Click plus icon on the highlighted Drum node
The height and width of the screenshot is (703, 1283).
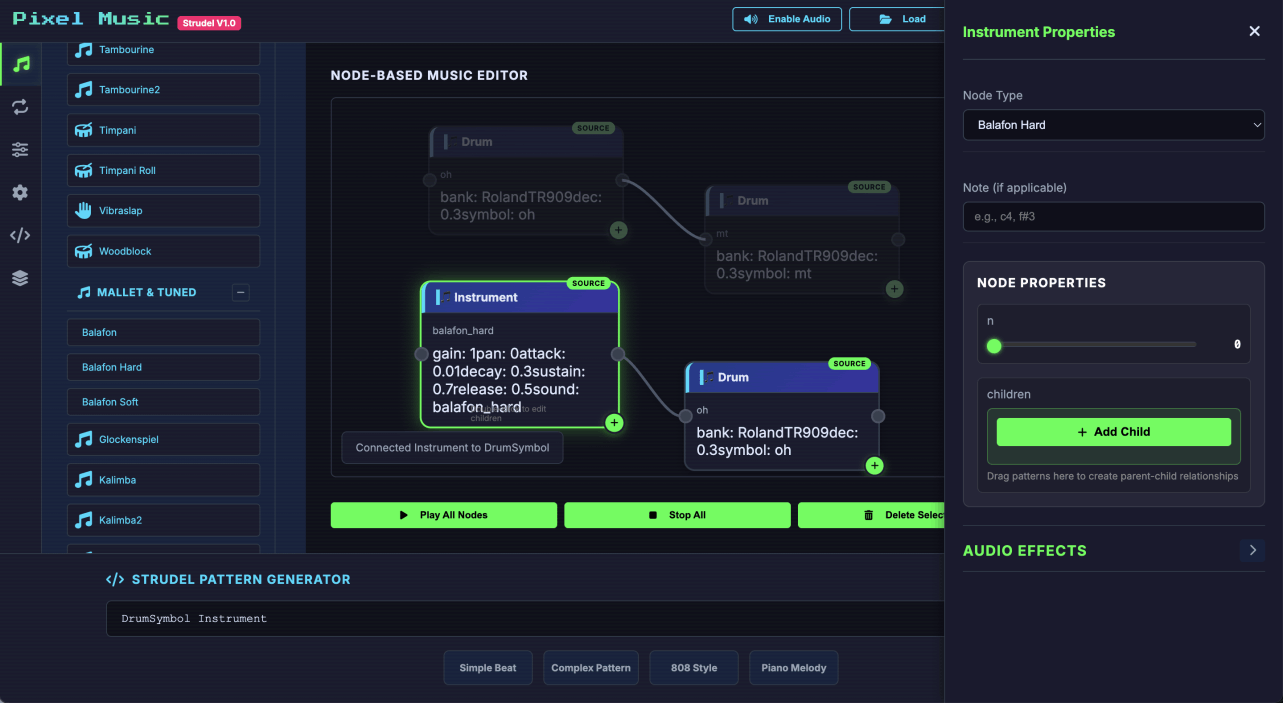(x=874, y=466)
